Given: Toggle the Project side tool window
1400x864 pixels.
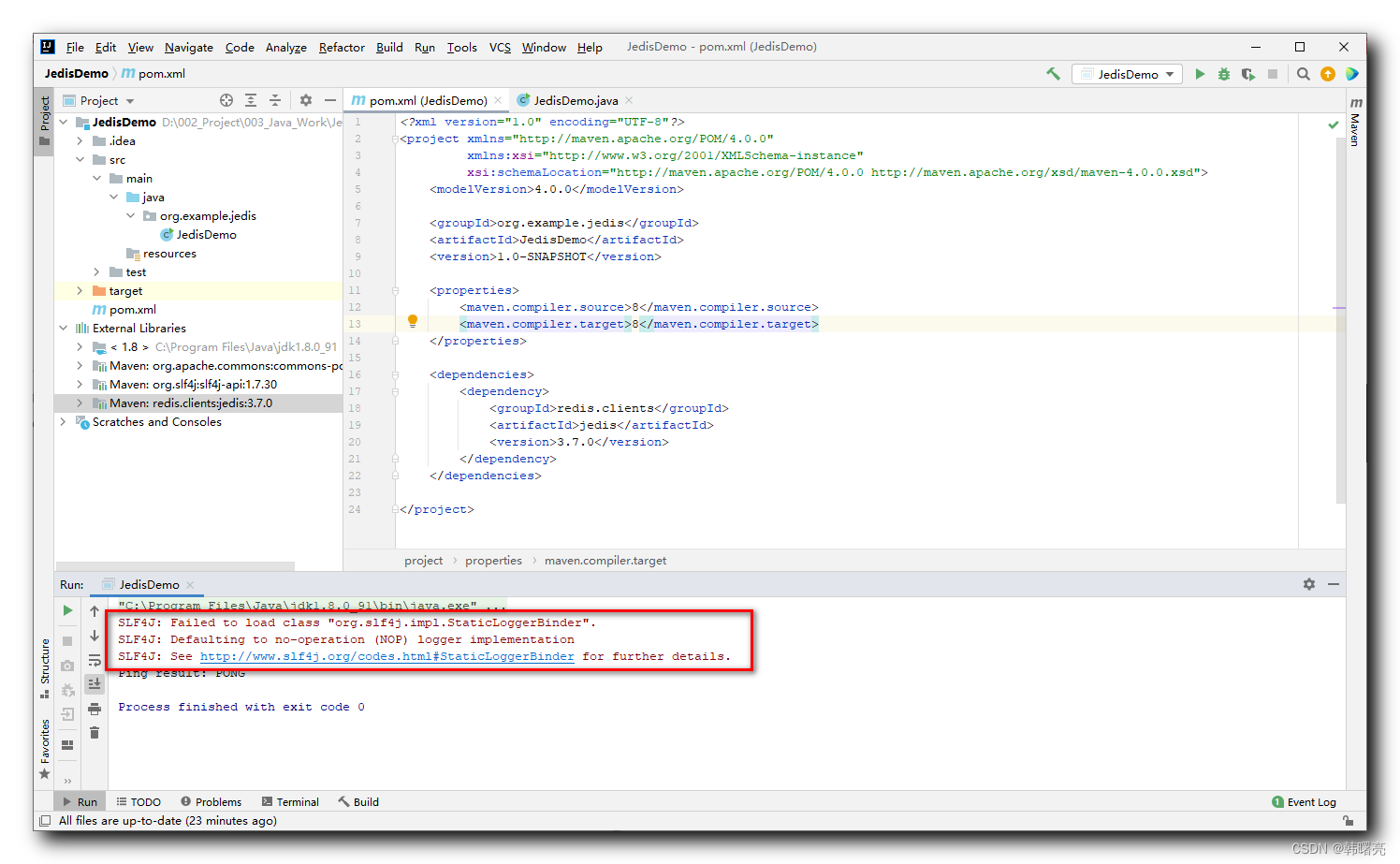Looking at the screenshot, I should 44,122.
